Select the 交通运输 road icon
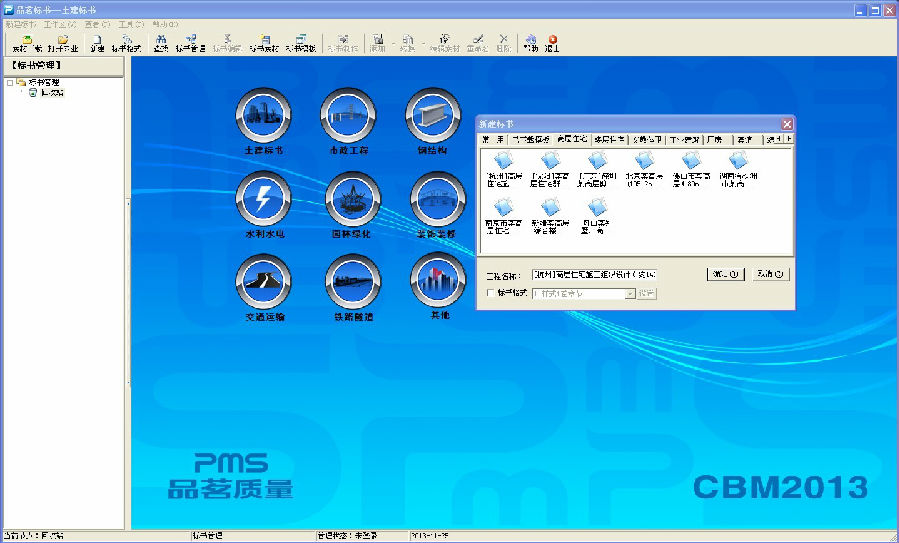This screenshot has height=543, width=899. coord(264,282)
